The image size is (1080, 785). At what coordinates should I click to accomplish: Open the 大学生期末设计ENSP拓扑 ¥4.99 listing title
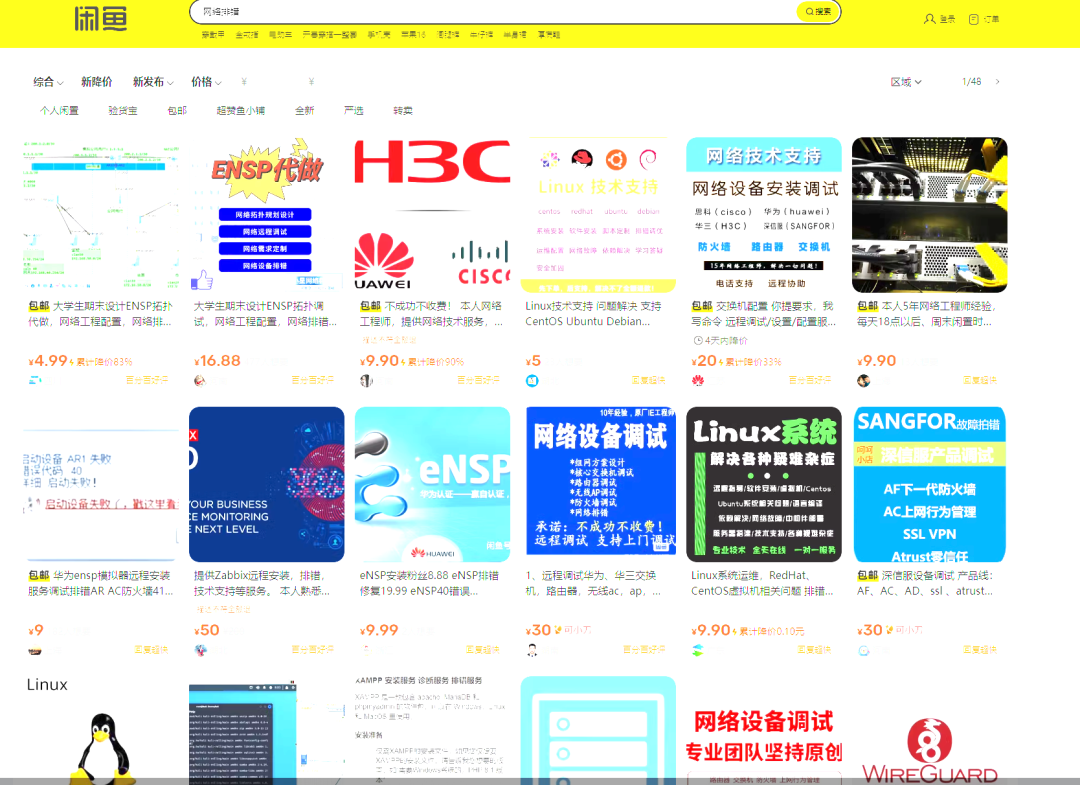[x=101, y=313]
